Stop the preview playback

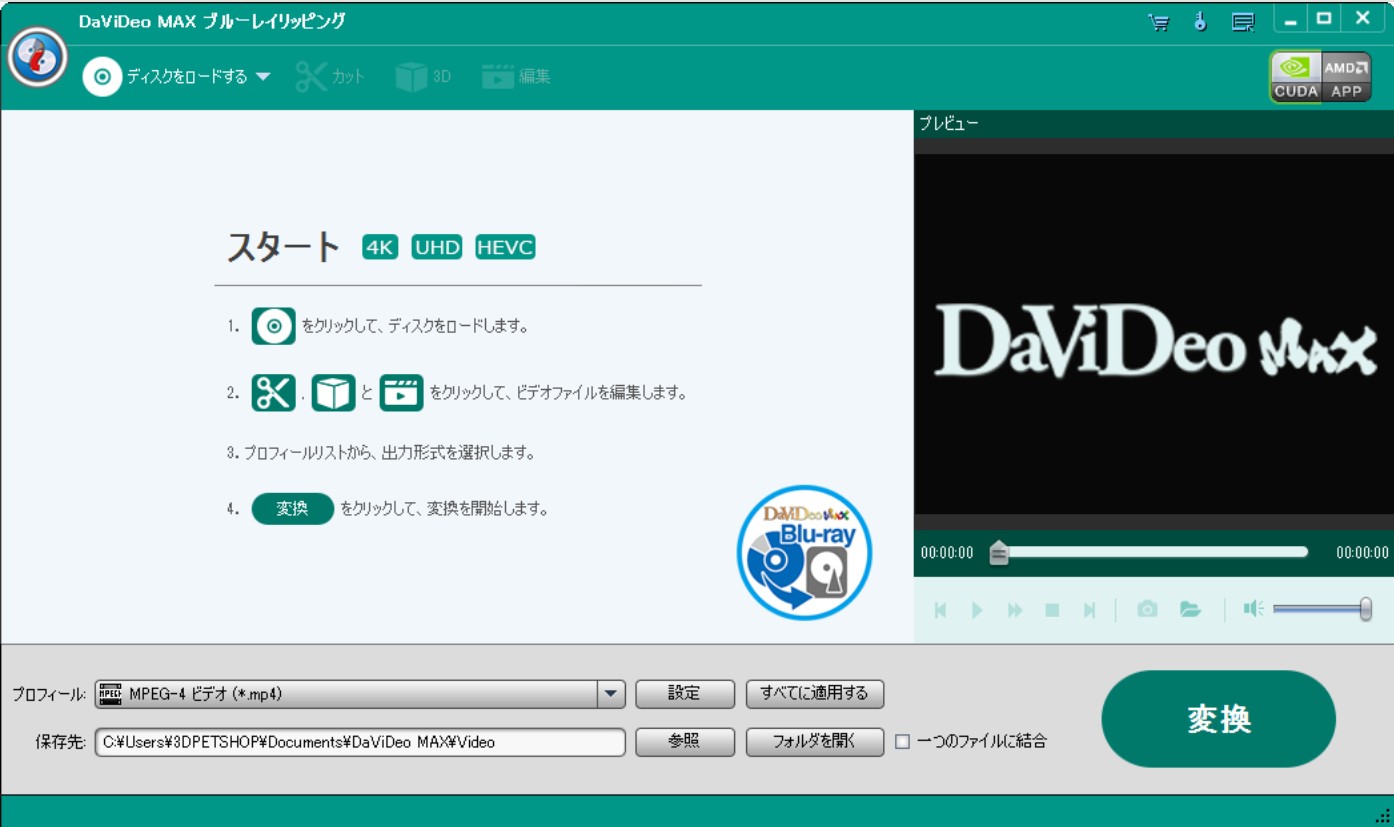pyautogui.click(x=1052, y=610)
